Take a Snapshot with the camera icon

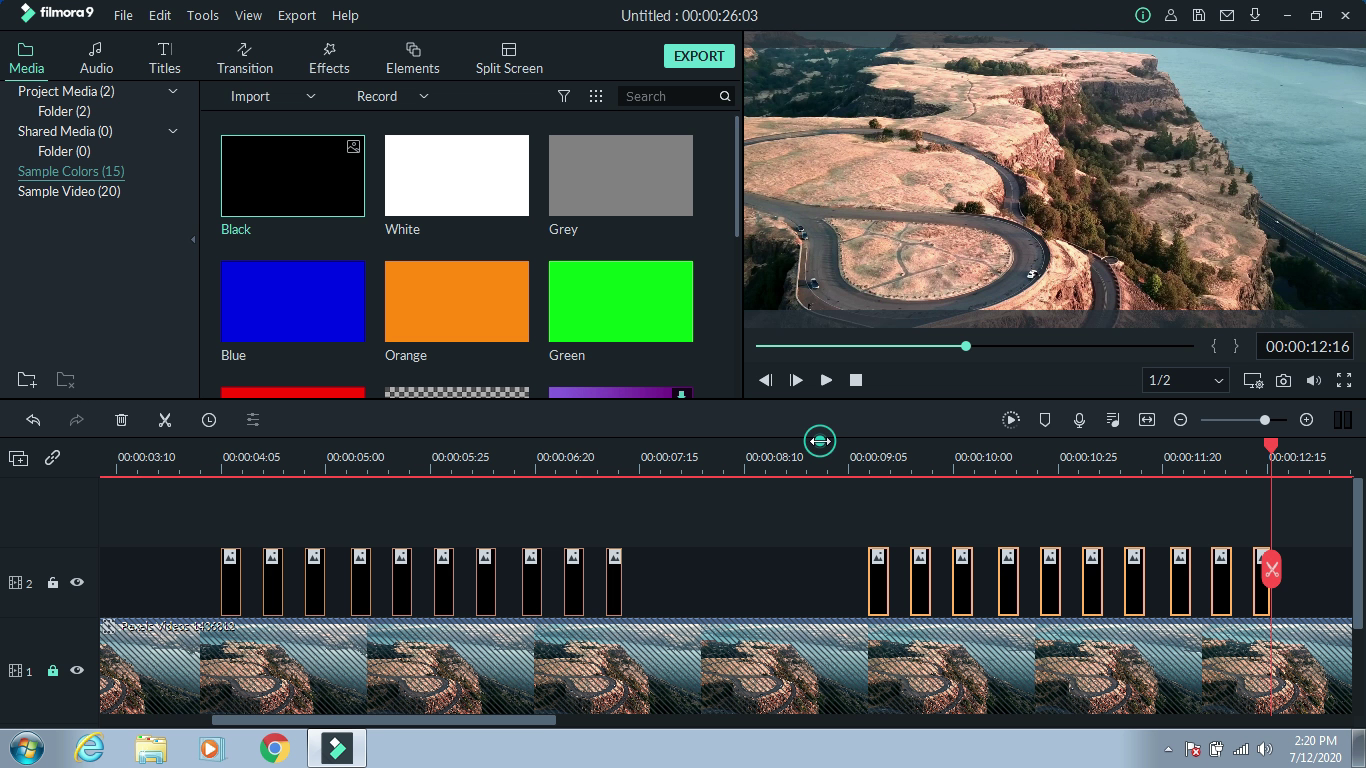[1284, 380]
